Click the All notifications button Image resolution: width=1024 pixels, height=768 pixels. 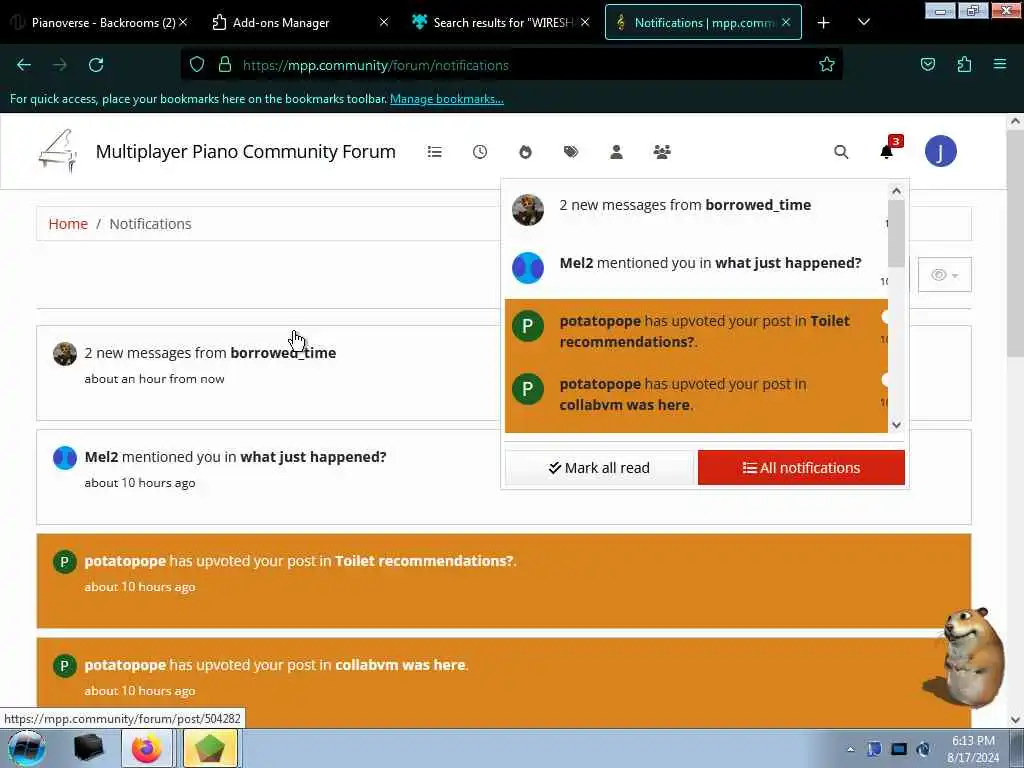[x=801, y=468]
